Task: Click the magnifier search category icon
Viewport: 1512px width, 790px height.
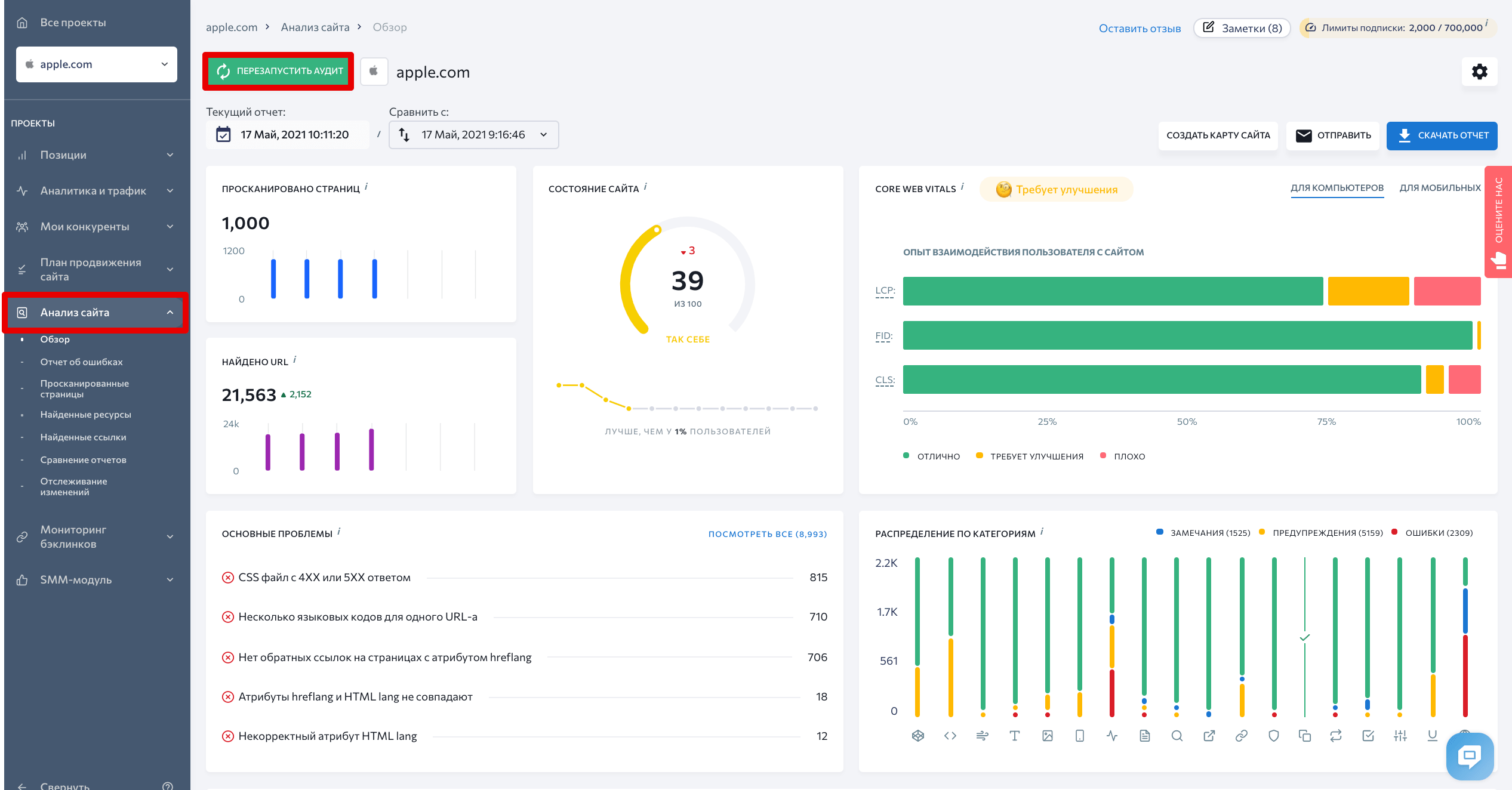Action: (1177, 736)
